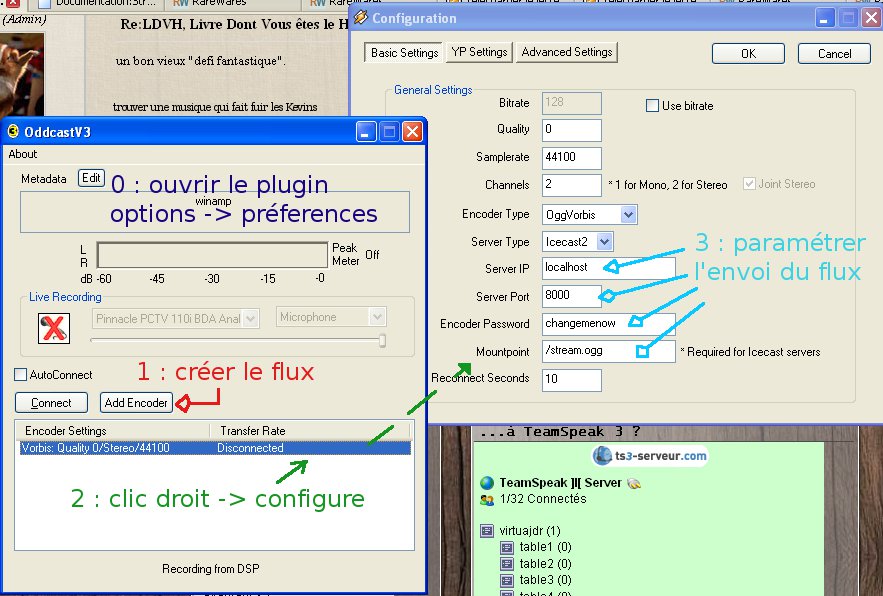Click the table2 channel icon
The width and height of the screenshot is (883, 596).
coord(507,564)
